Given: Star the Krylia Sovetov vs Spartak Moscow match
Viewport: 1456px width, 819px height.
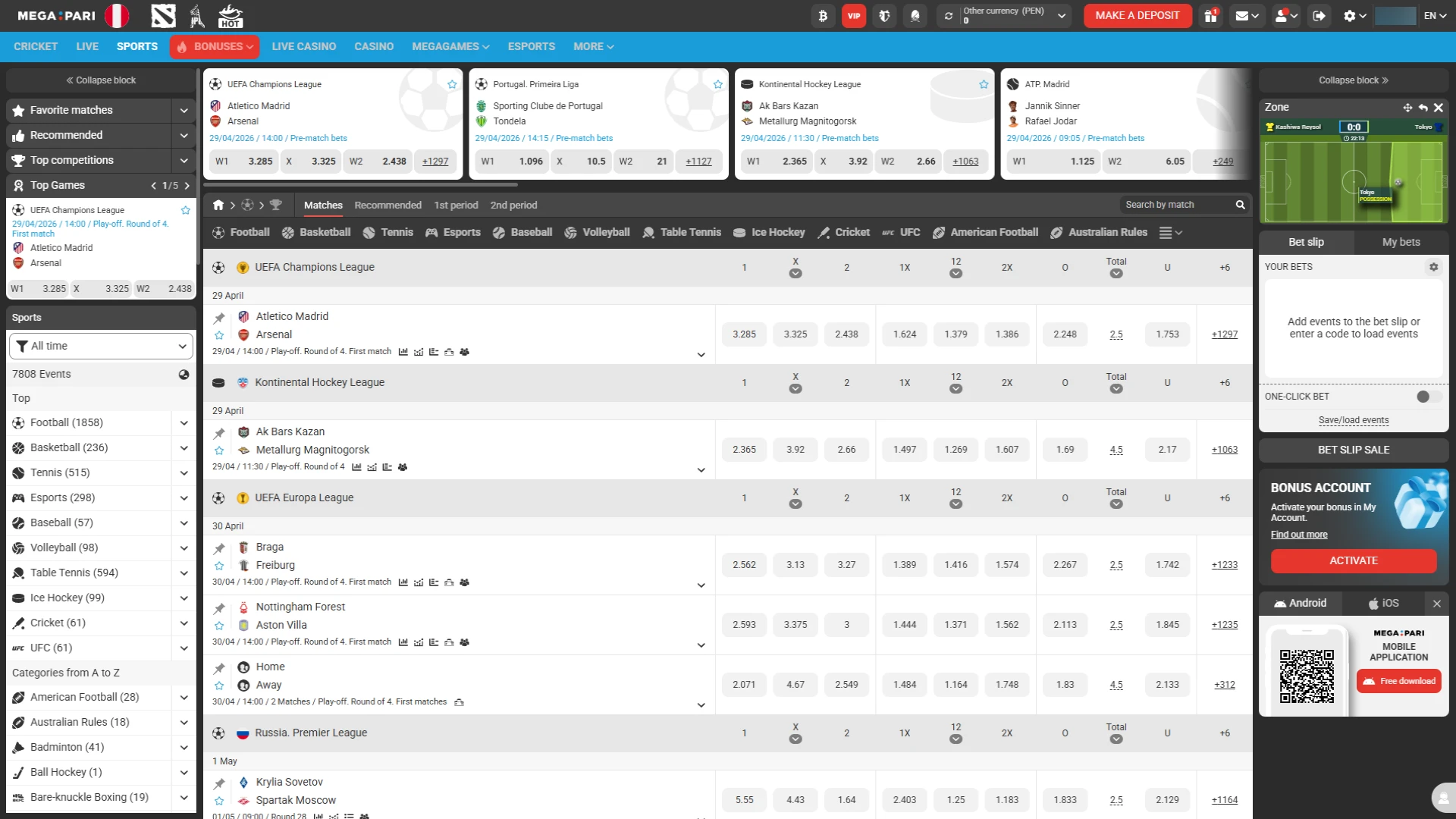Looking at the screenshot, I should (219, 801).
